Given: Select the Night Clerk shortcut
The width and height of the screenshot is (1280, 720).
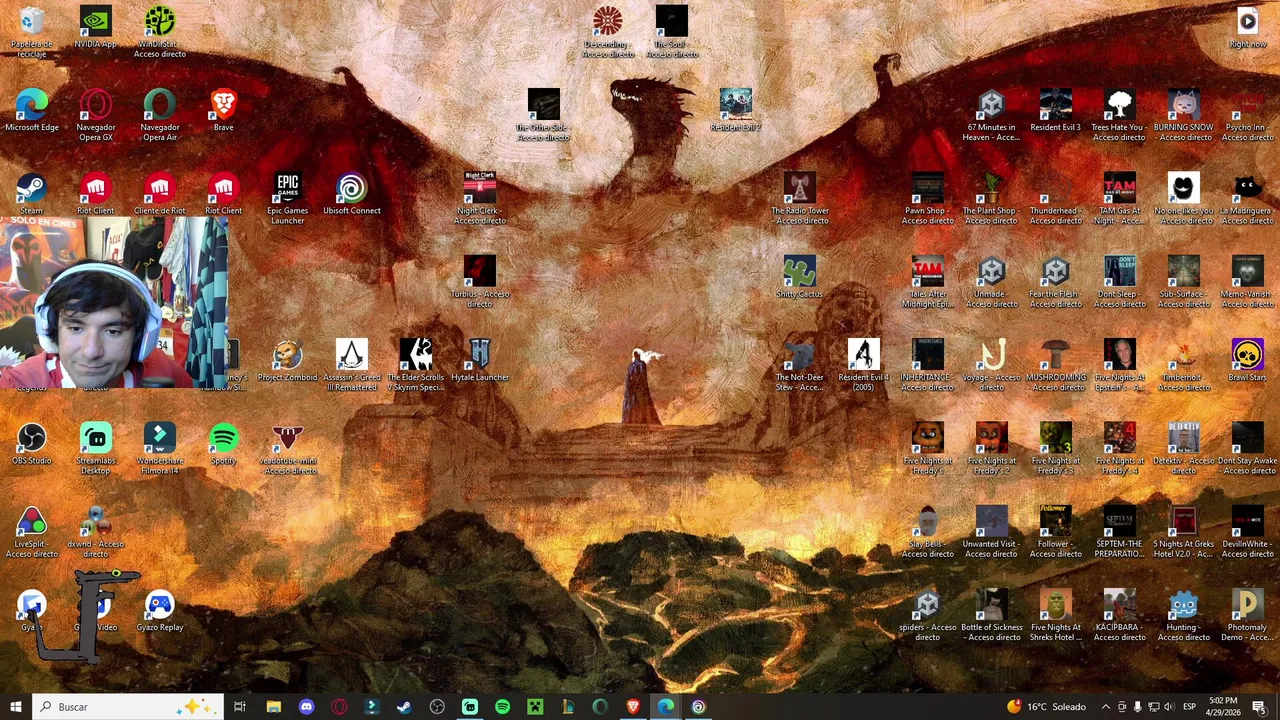Looking at the screenshot, I should (x=479, y=198).
